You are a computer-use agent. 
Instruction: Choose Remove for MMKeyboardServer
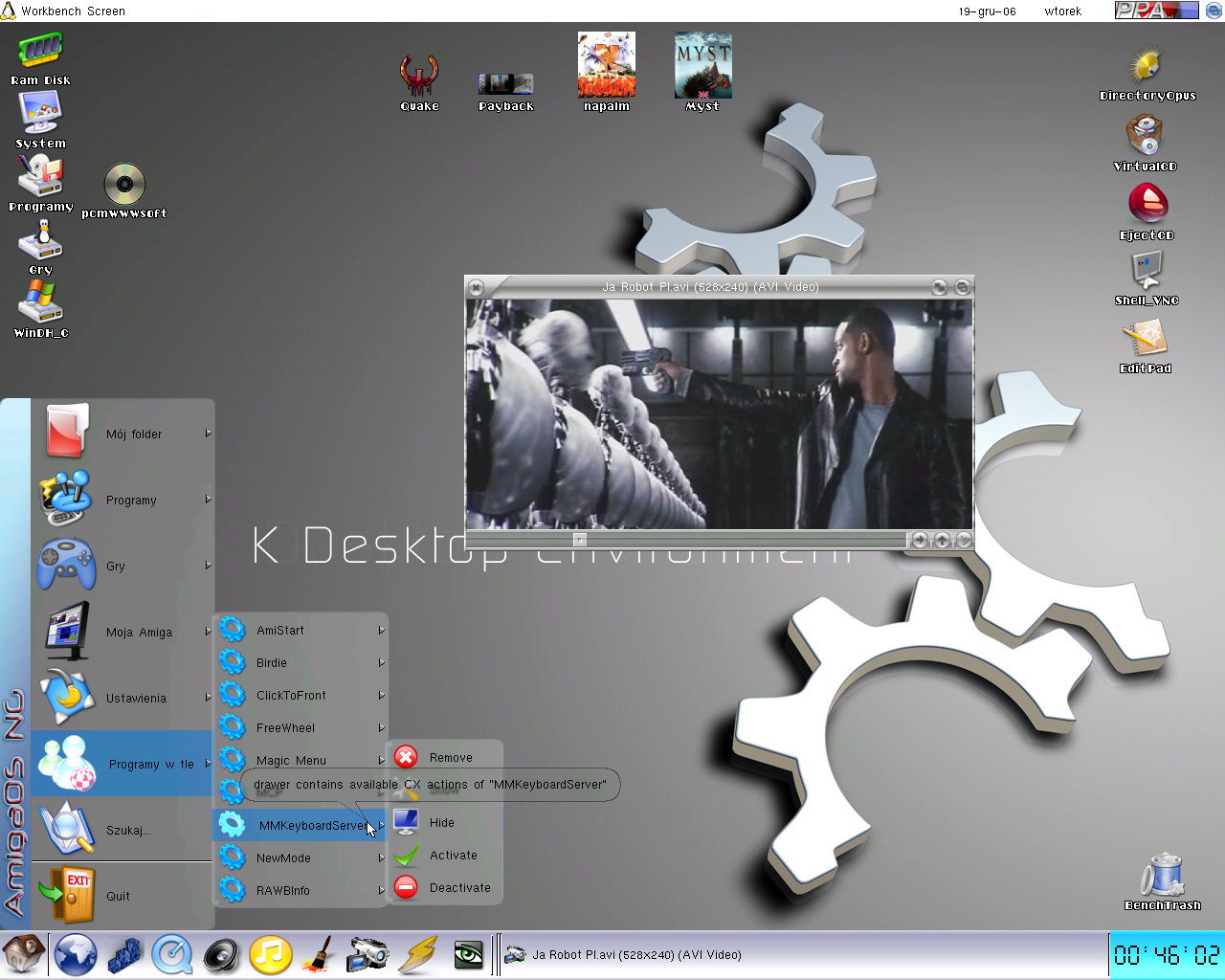445,757
